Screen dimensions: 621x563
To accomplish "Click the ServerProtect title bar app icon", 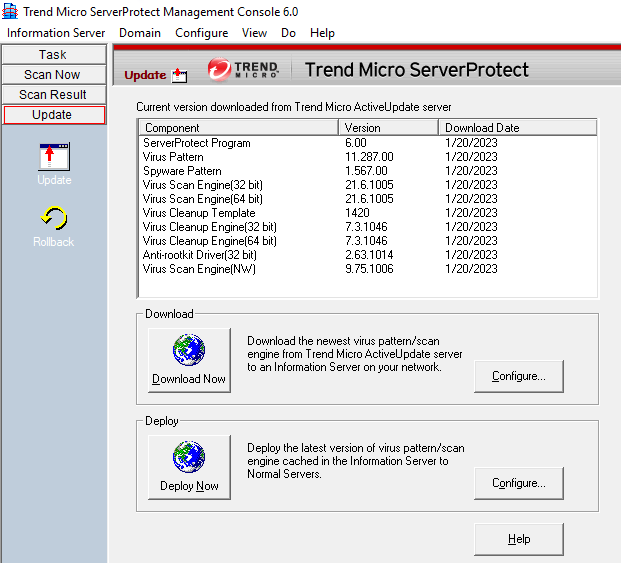I will coord(10,11).
